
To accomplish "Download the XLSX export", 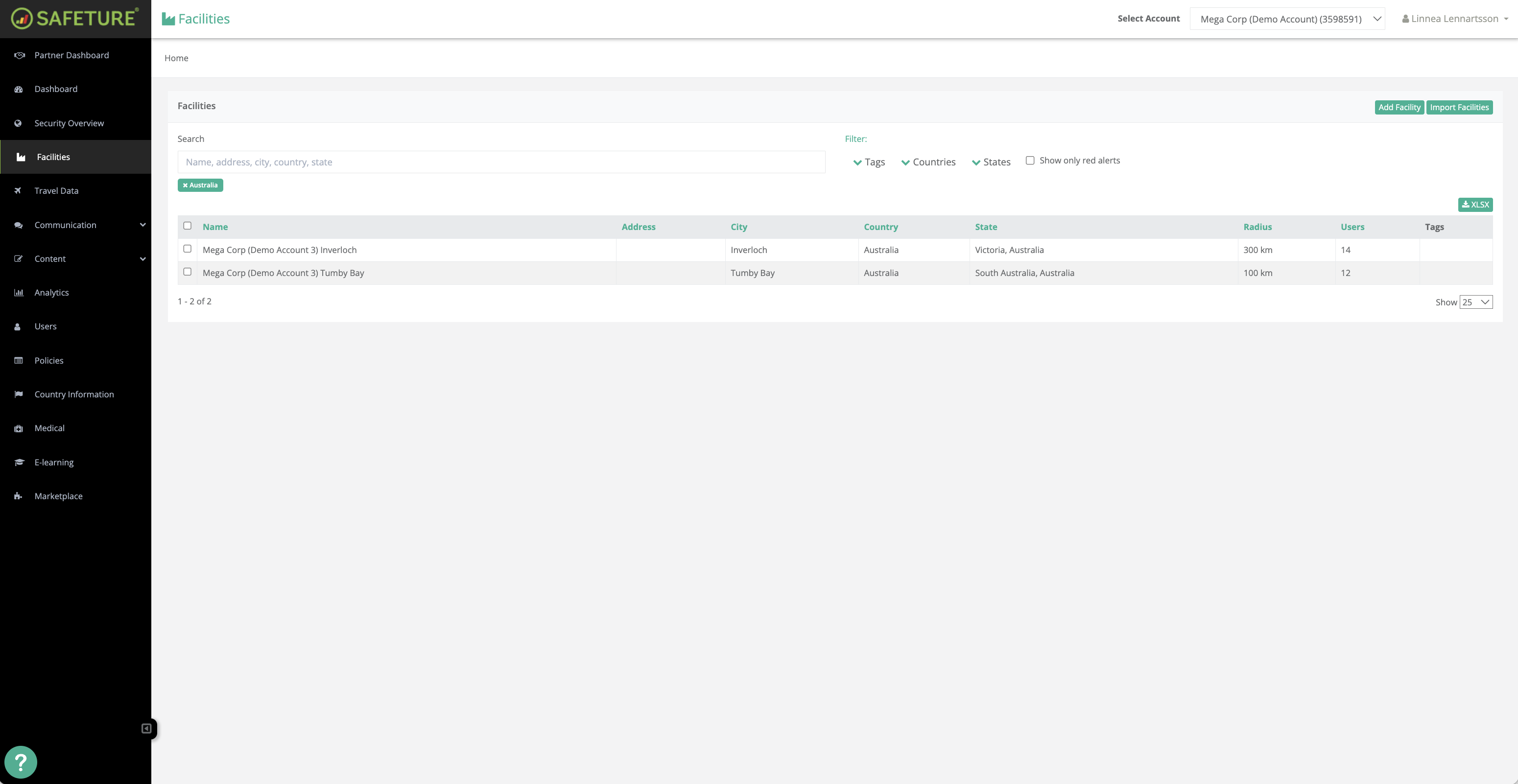I will point(1475,205).
